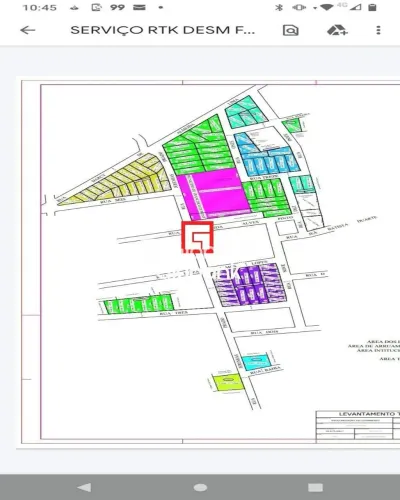
Task: Tap the Wi-Fi signal status icon
Action: tap(326, 7)
